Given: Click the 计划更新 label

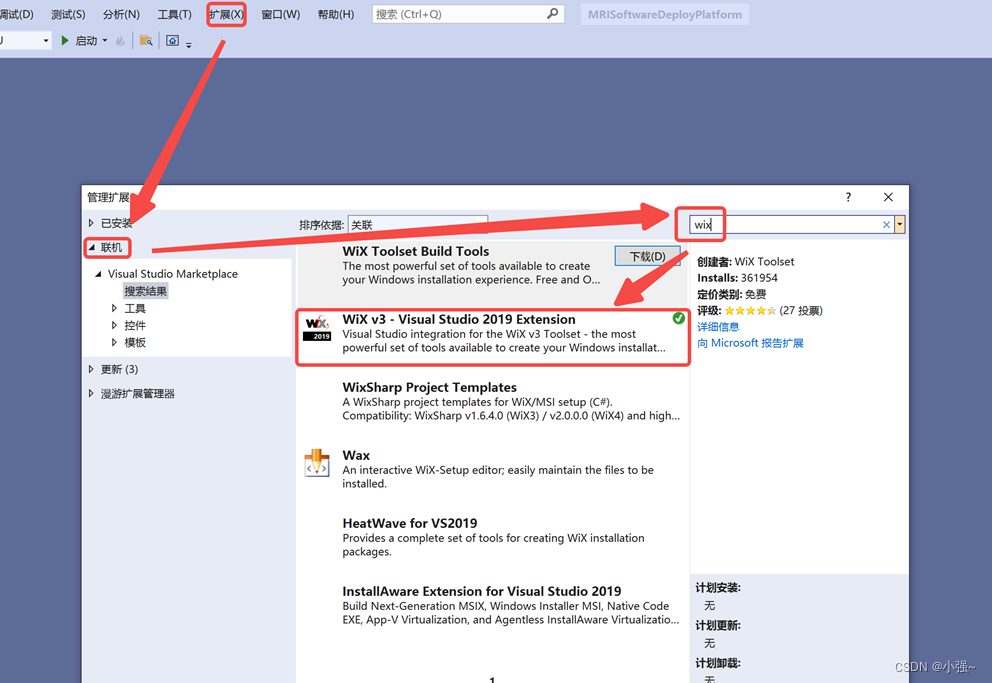Looking at the screenshot, I should click(718, 625).
